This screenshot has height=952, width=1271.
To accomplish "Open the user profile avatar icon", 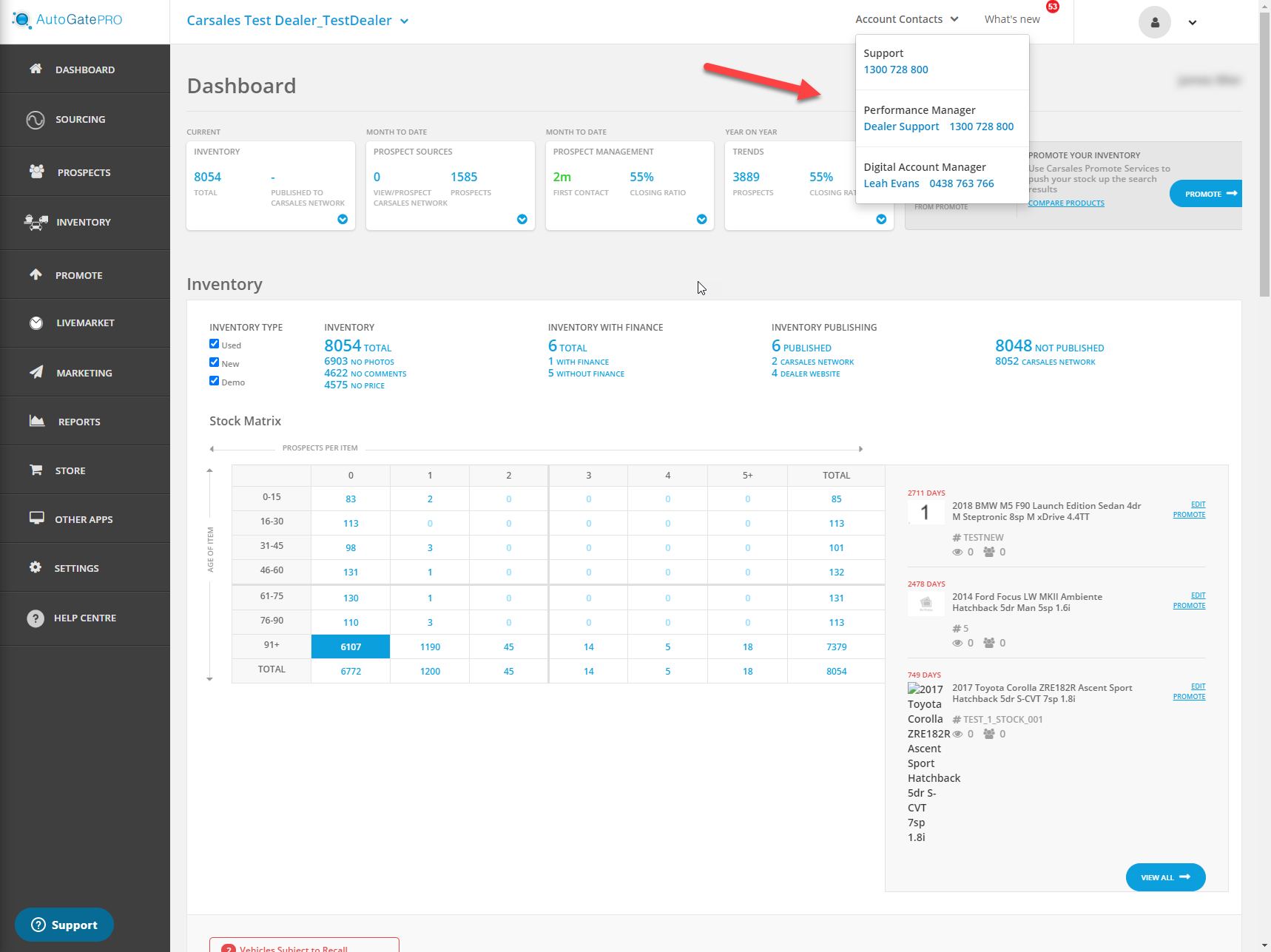I will (1154, 22).
